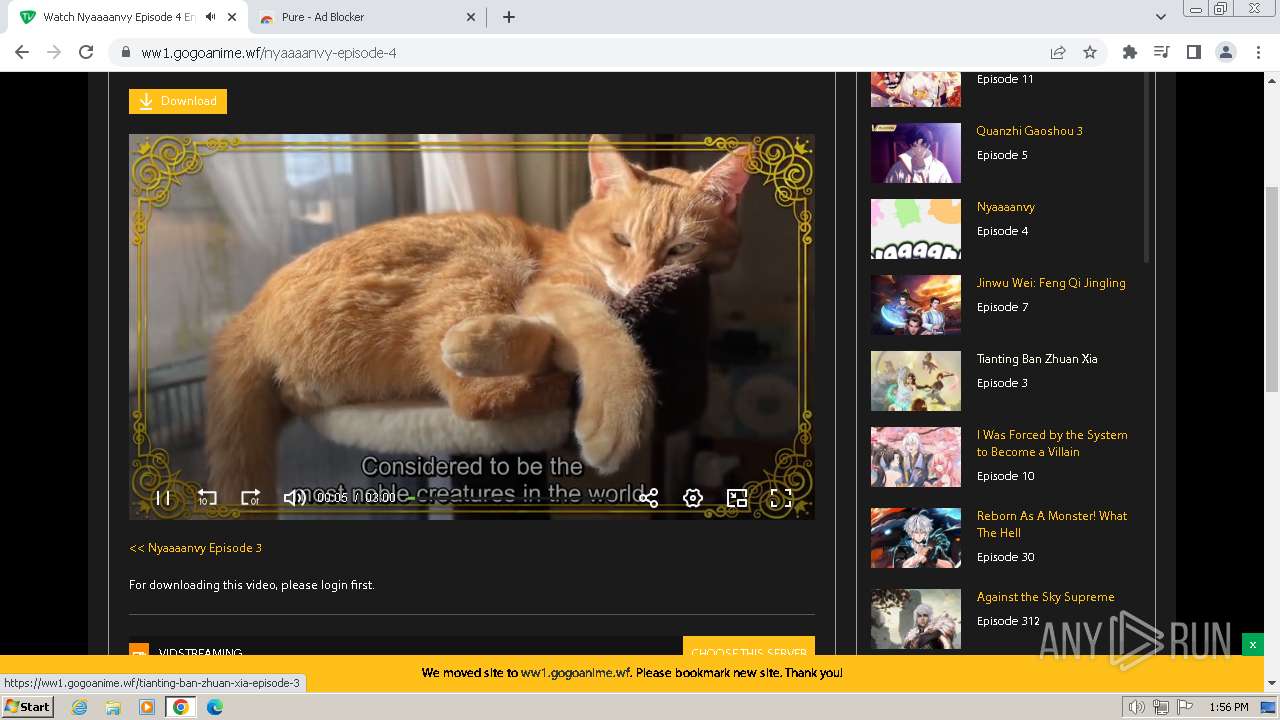Open the player share icon
Image resolution: width=1280 pixels, height=720 pixels.
pyautogui.click(x=649, y=498)
